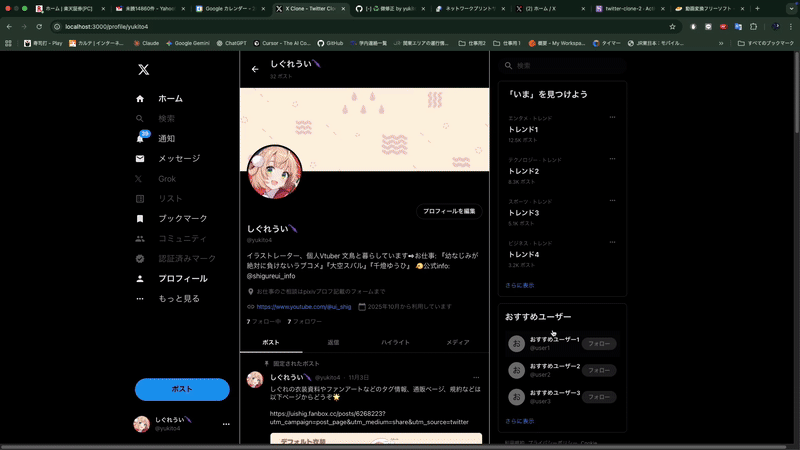Click the ホーム menu label
Screen dimensions: 800x450
(x=170, y=98)
